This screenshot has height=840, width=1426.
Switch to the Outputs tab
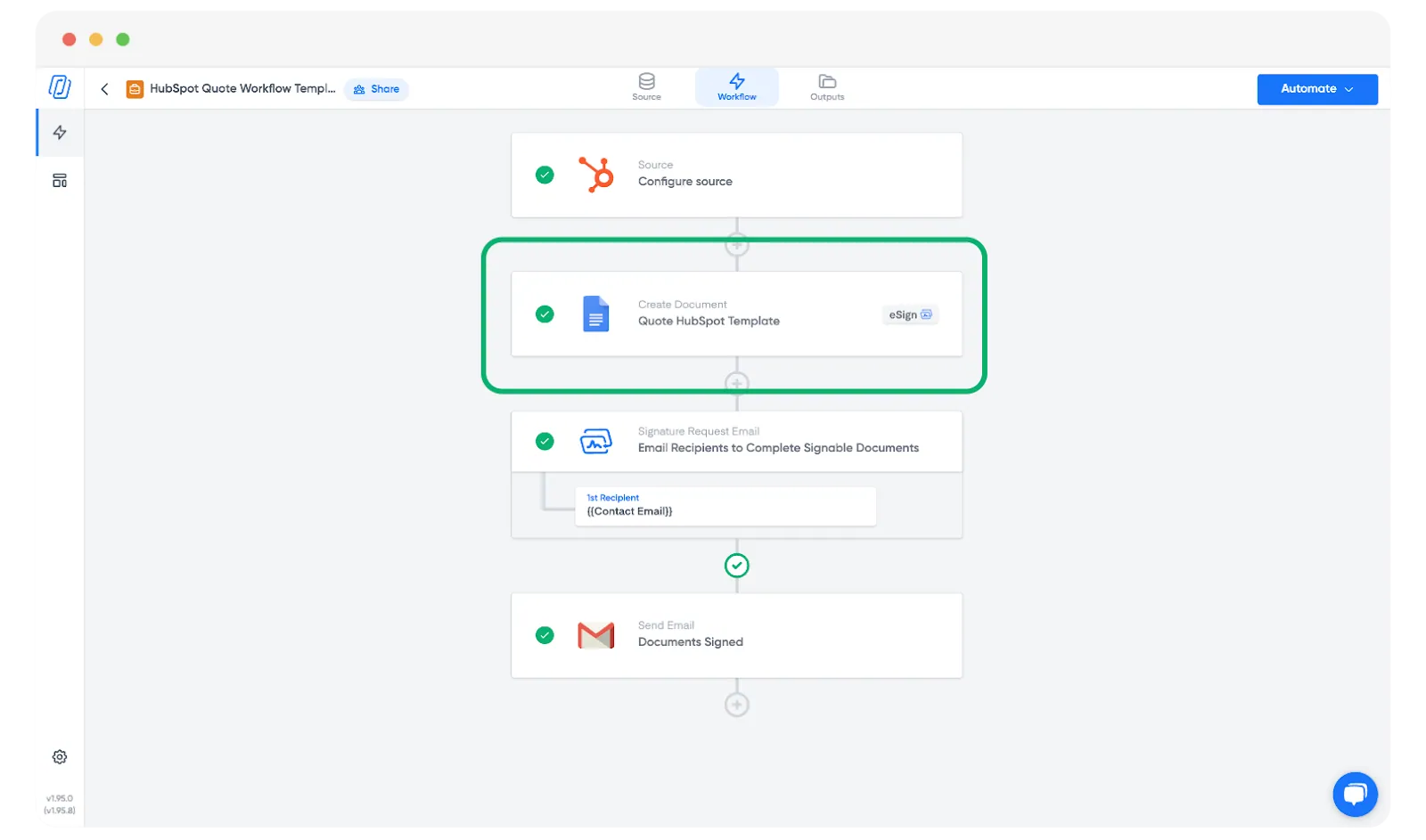(x=827, y=87)
